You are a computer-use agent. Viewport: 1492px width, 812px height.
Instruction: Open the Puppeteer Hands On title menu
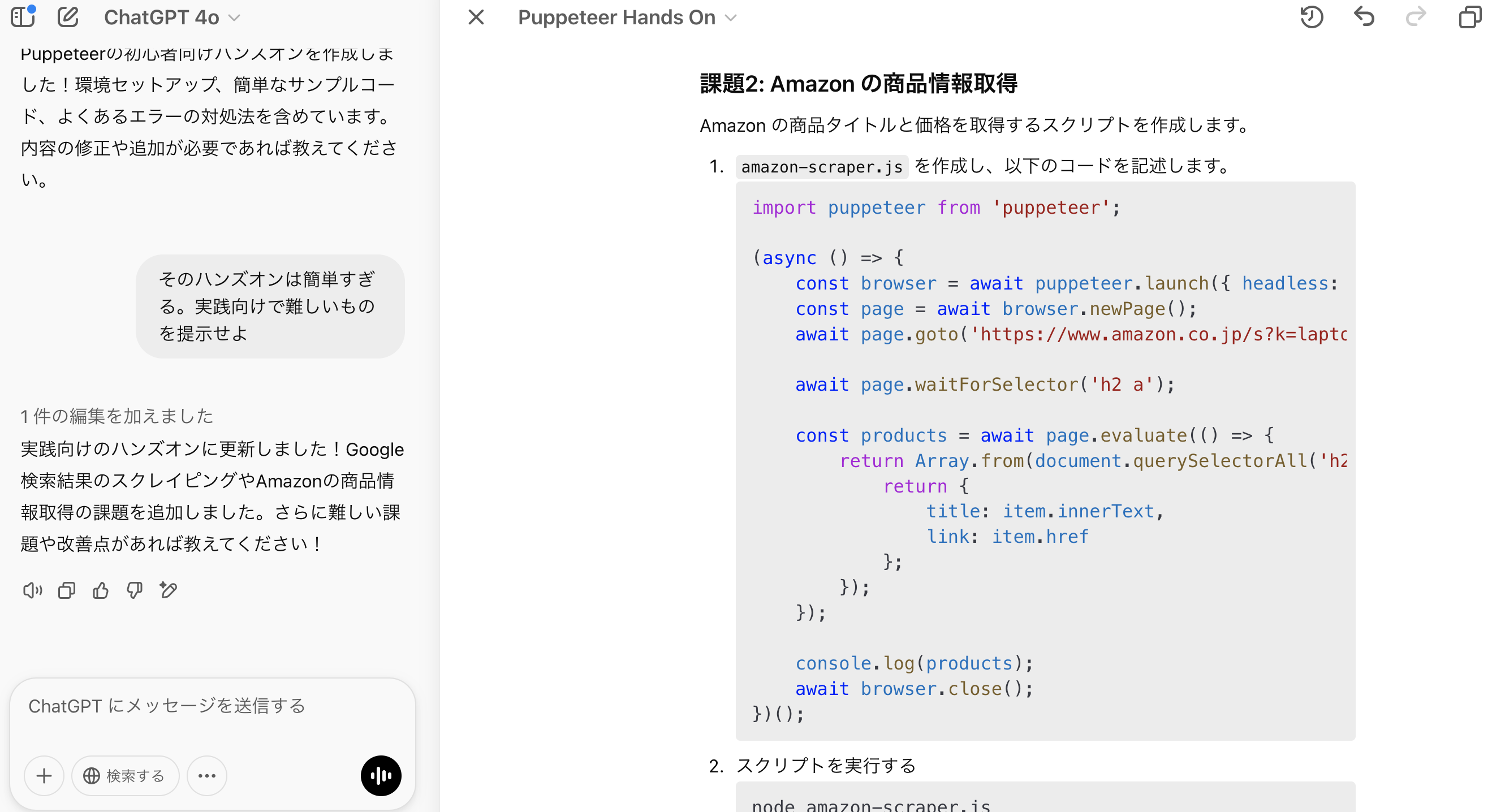tap(627, 17)
